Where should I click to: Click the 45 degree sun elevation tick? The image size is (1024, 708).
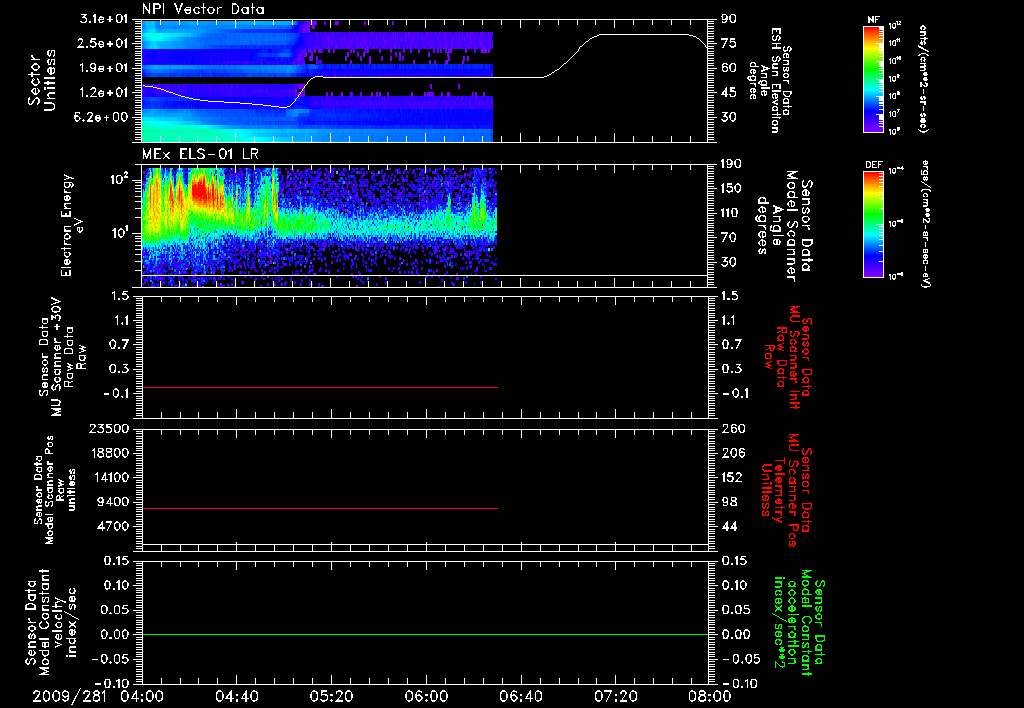coord(729,93)
